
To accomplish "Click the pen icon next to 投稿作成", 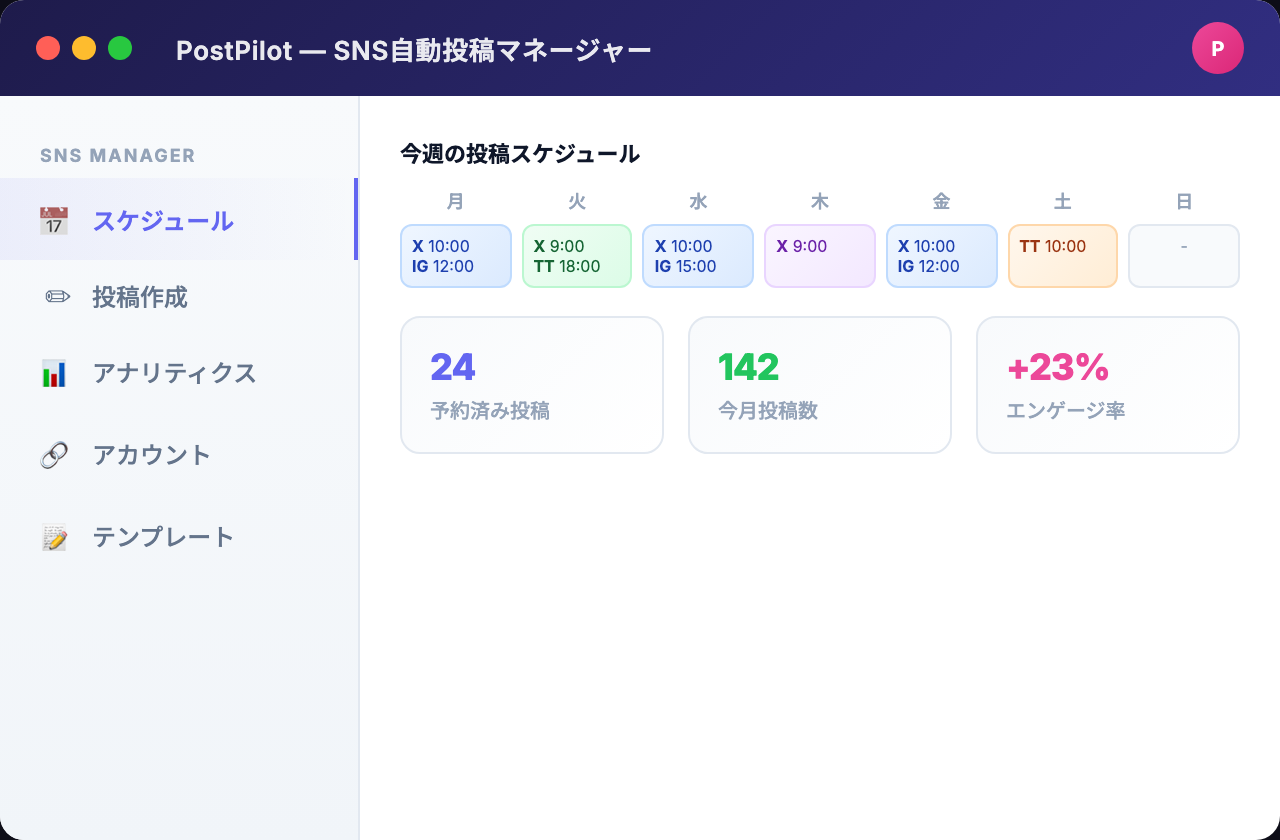I will [58, 297].
